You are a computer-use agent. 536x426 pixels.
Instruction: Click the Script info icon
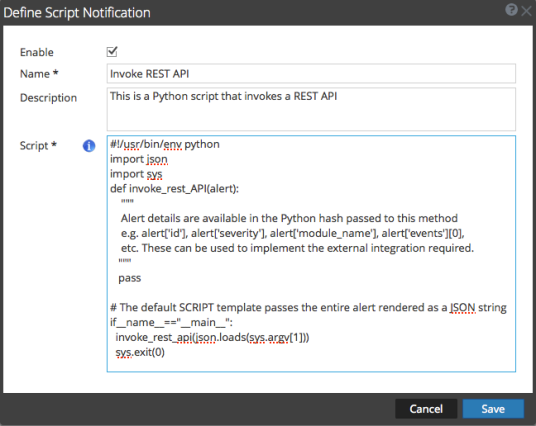(x=89, y=146)
